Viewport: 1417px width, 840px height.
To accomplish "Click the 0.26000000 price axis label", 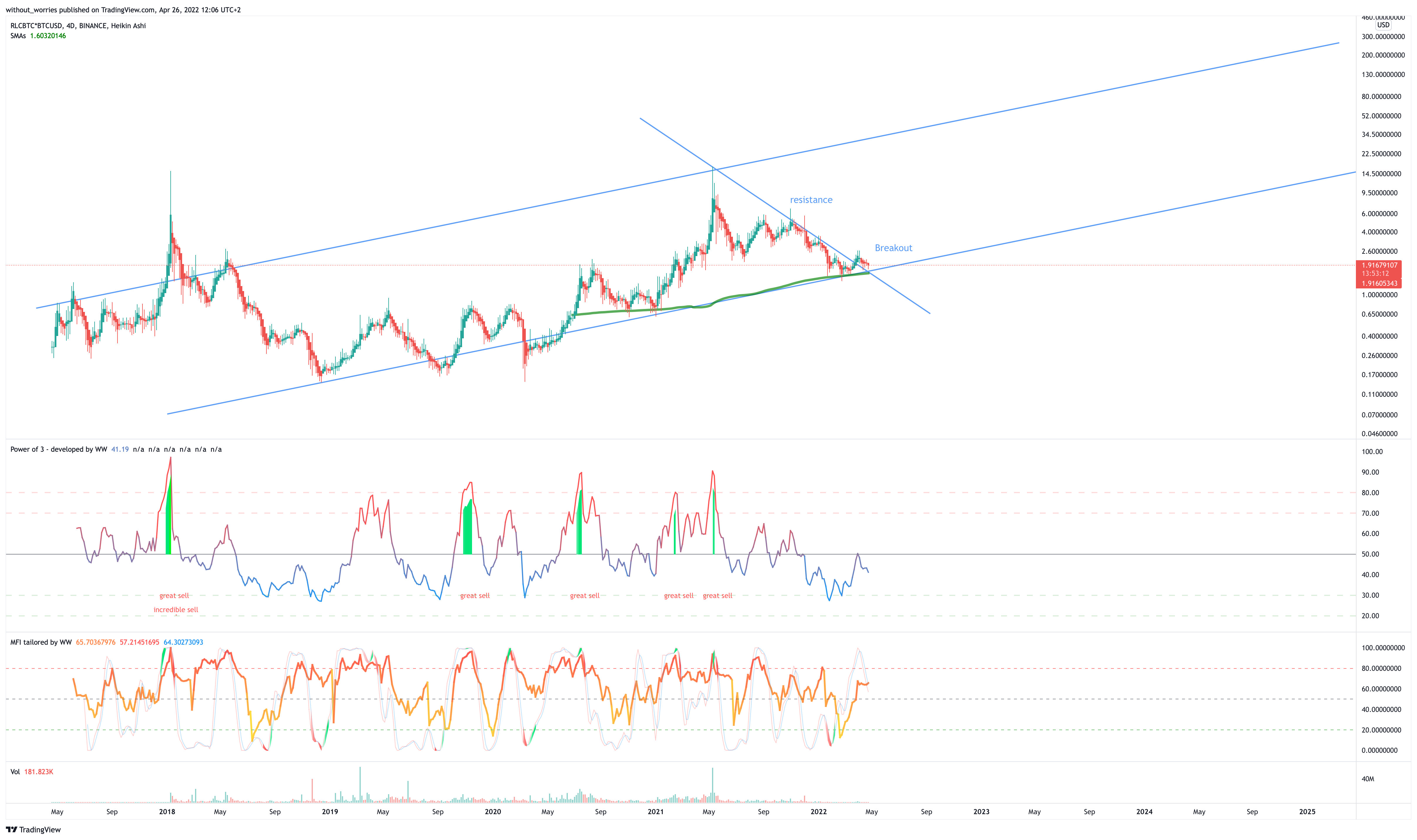I will pos(1380,356).
